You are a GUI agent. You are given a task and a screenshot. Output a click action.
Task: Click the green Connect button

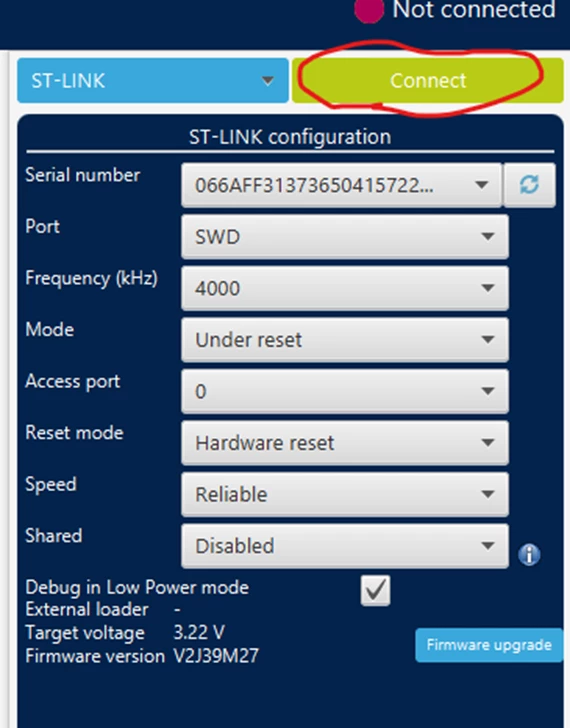pyautogui.click(x=428, y=80)
